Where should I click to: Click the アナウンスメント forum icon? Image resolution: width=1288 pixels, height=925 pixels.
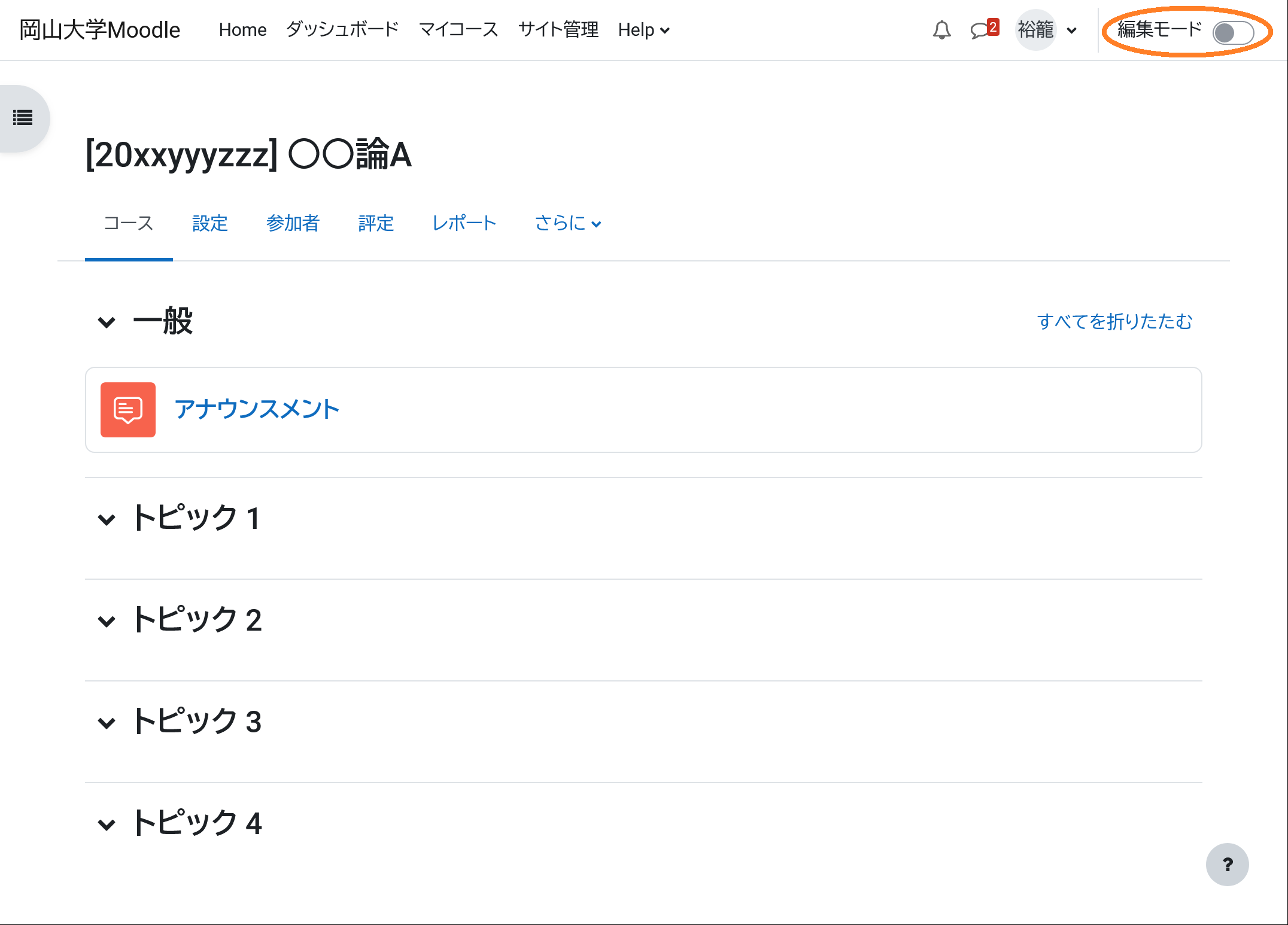click(x=128, y=410)
